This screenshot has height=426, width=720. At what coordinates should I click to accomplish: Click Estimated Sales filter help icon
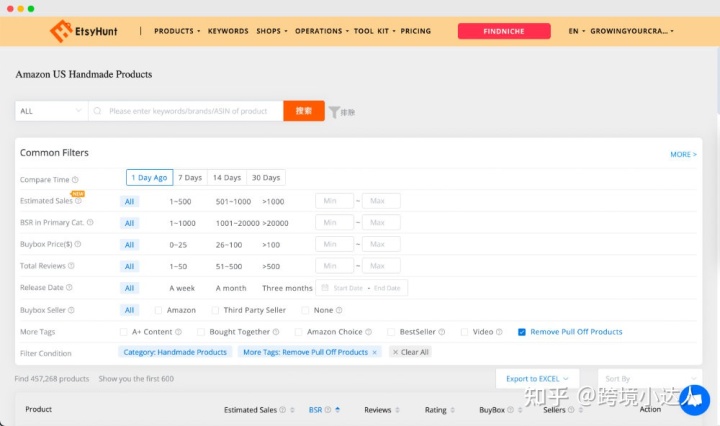78,201
